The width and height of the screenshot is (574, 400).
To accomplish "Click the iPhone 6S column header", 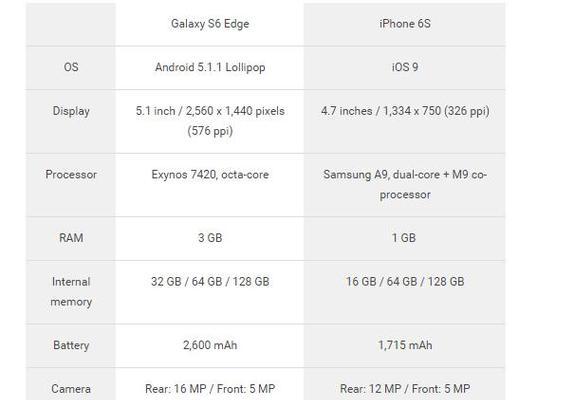I will (405, 24).
